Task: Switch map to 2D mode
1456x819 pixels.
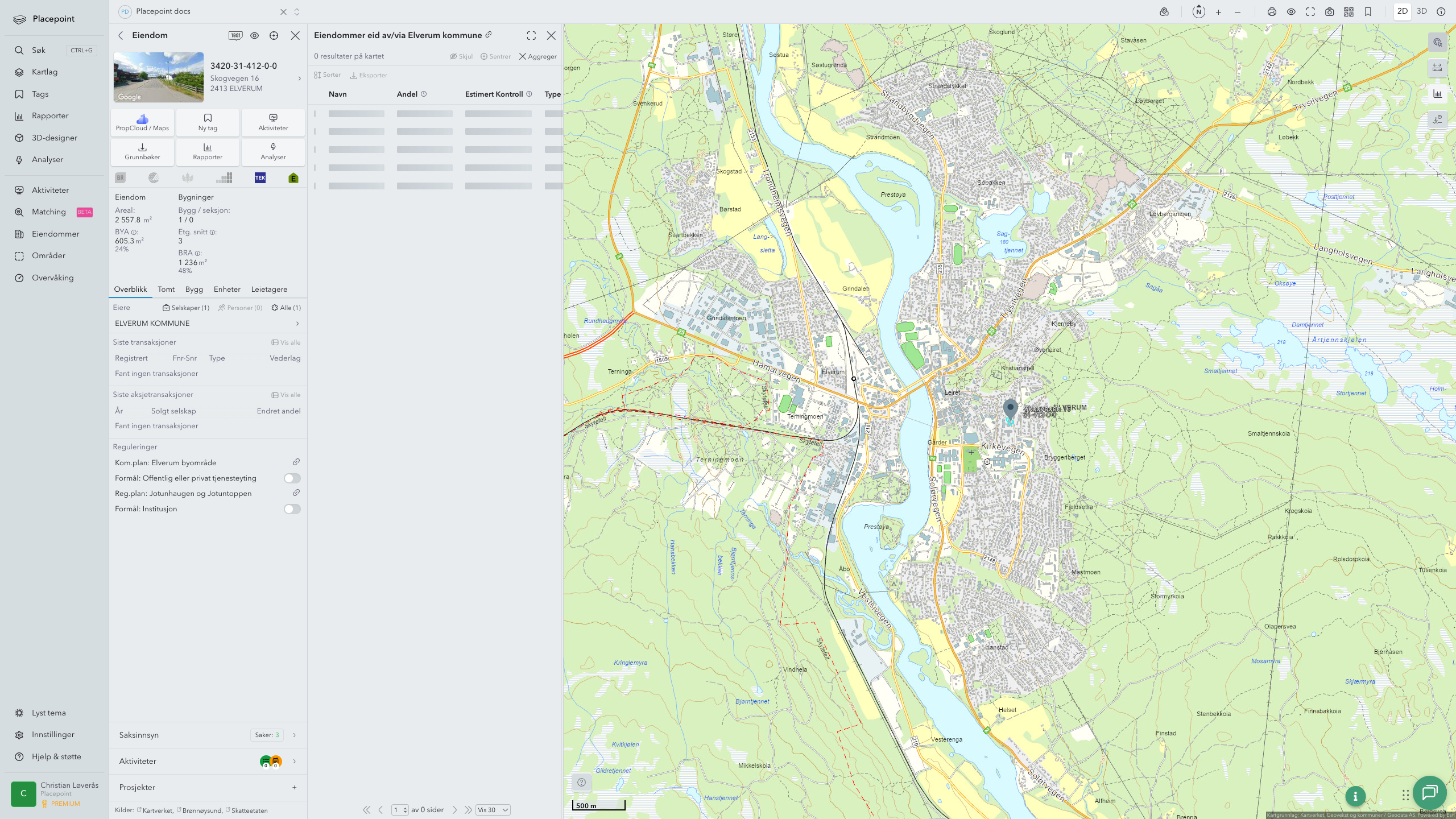Action: (x=1403, y=11)
